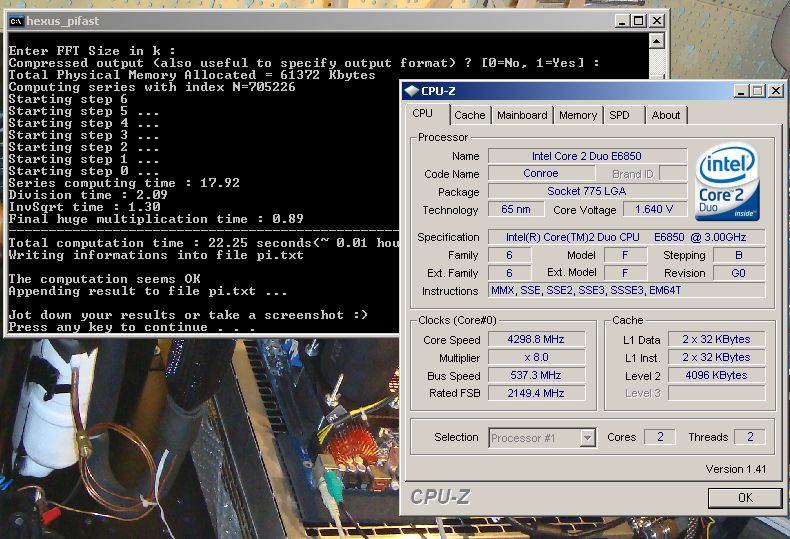Image resolution: width=790 pixels, height=539 pixels.
Task: Click the Name field 'Intel Core 2 Duo E6850'
Action: tap(587, 156)
